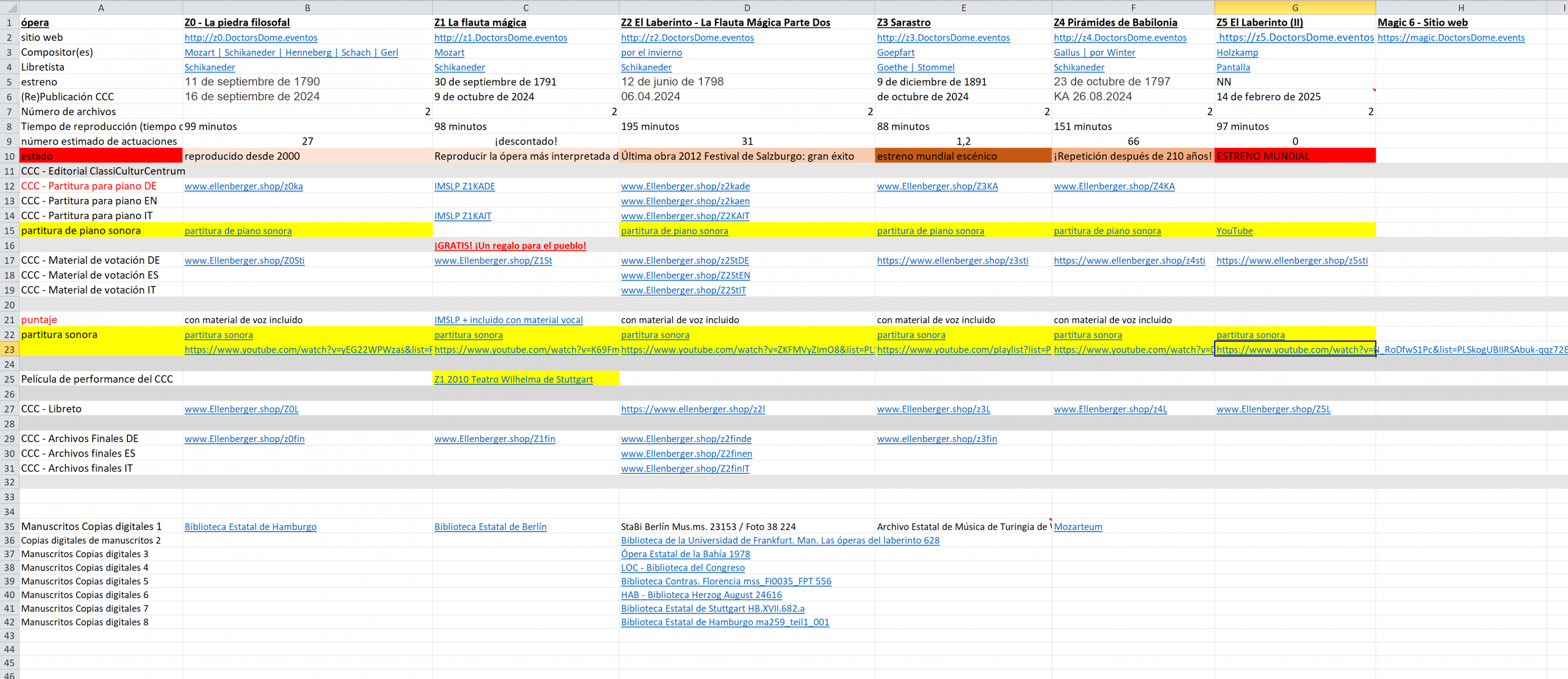Select the '151 minutos' cell
Viewport: 1568px width, 679px height.
coord(1133,127)
